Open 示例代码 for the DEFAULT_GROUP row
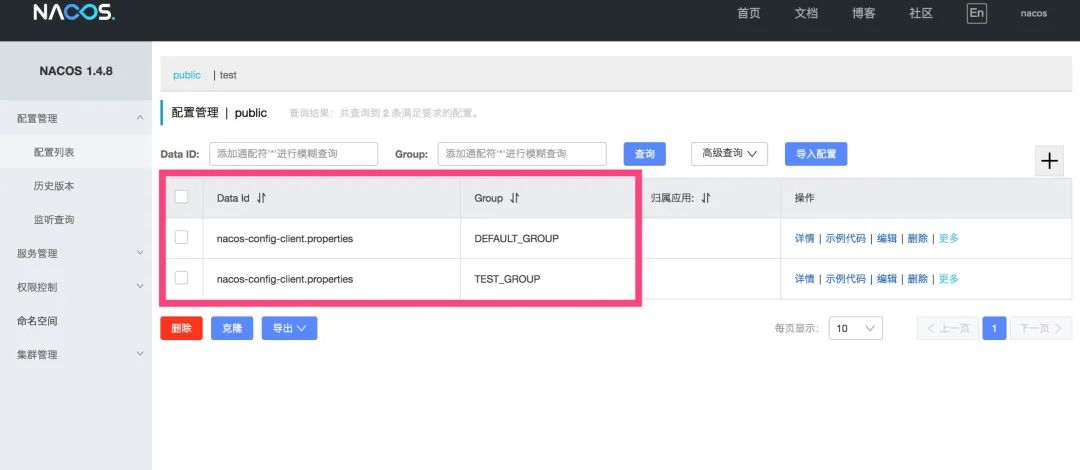The image size is (1080, 470). (846, 238)
